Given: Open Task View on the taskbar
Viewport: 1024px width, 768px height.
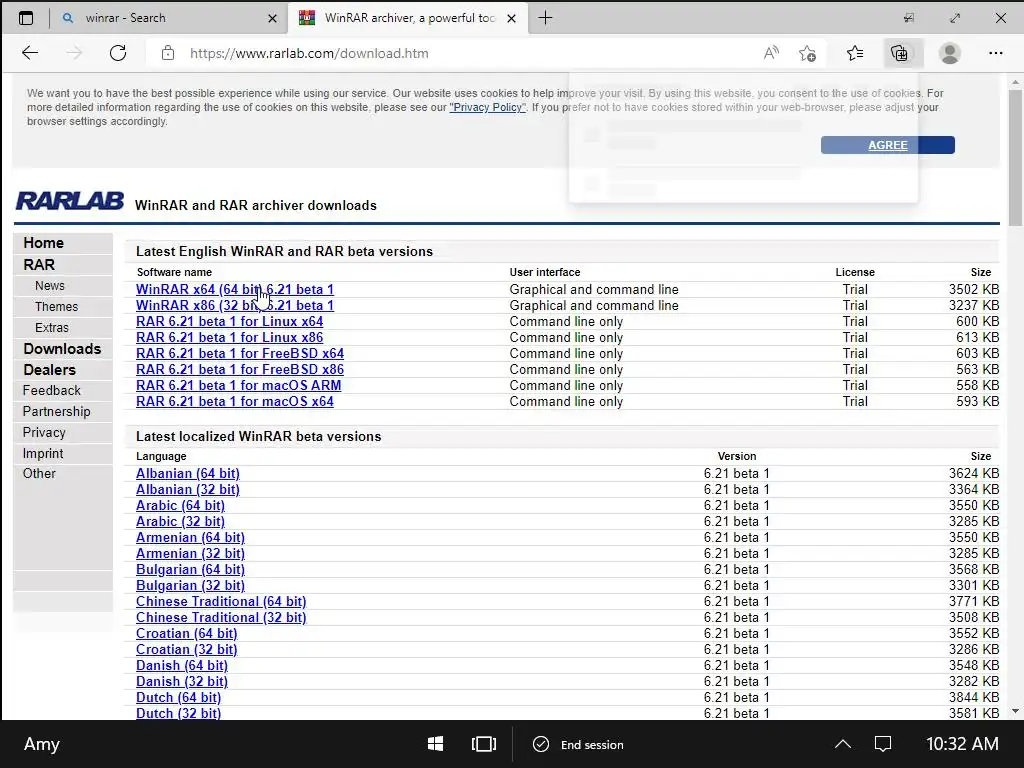Looking at the screenshot, I should (x=484, y=744).
